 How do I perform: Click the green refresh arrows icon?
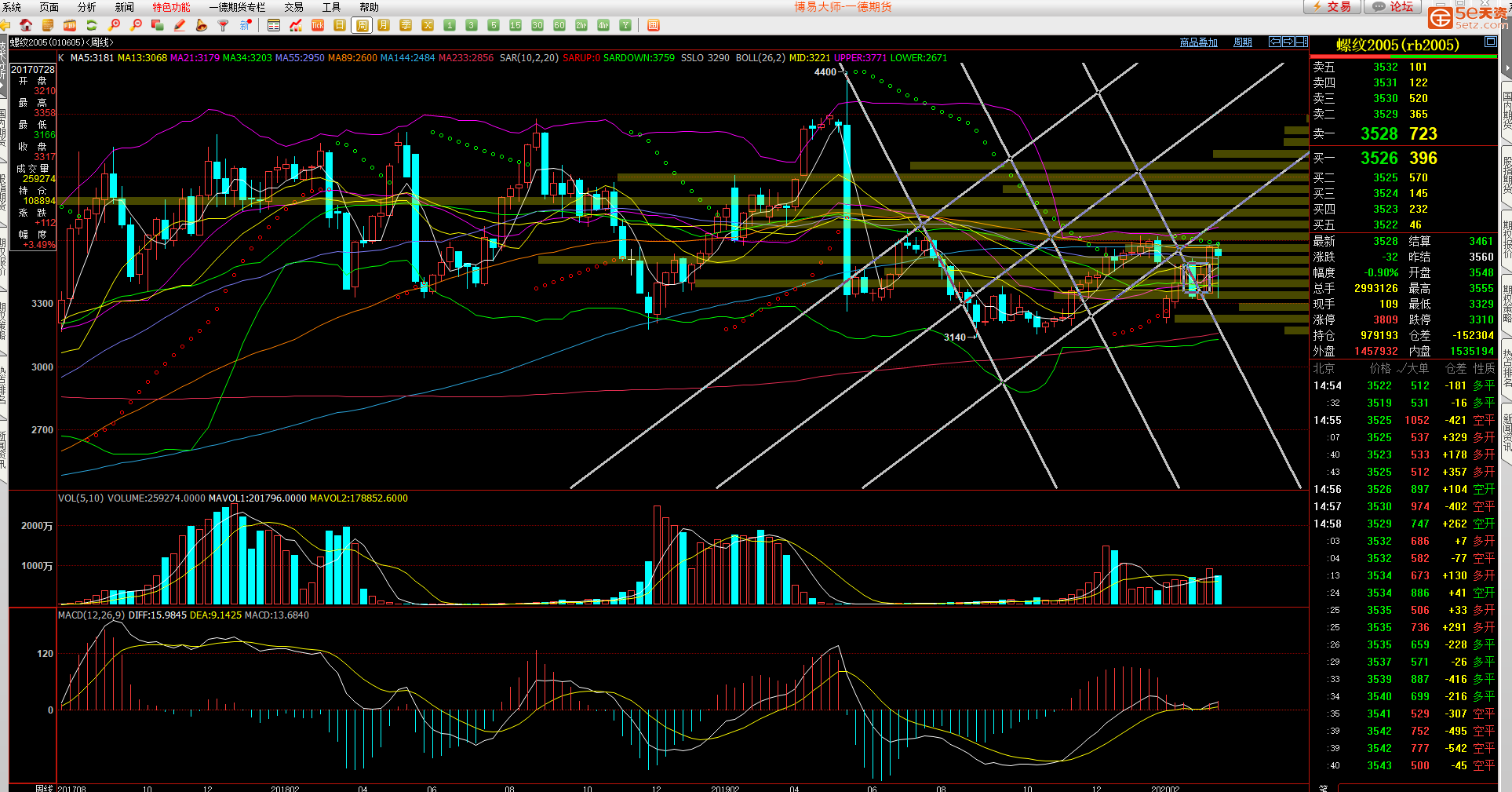[x=92, y=25]
